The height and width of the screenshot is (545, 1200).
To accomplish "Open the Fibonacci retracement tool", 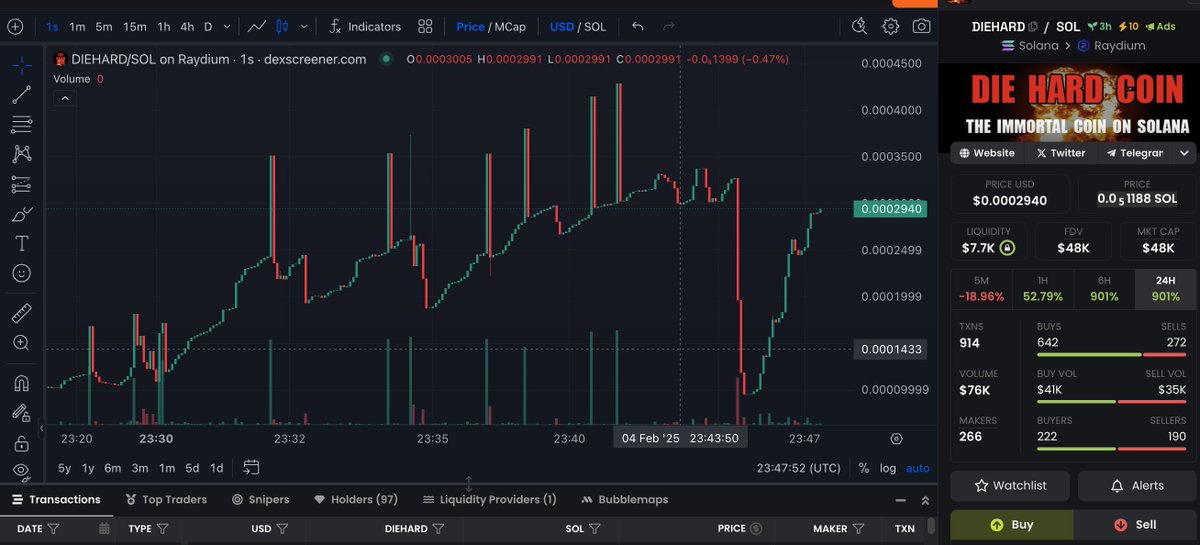I will coord(21,125).
